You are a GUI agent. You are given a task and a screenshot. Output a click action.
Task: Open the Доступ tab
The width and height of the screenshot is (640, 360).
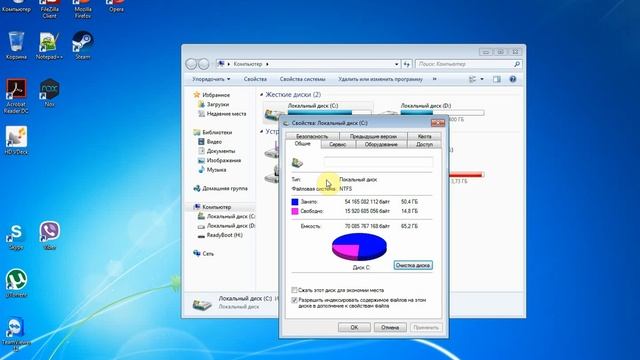point(424,144)
